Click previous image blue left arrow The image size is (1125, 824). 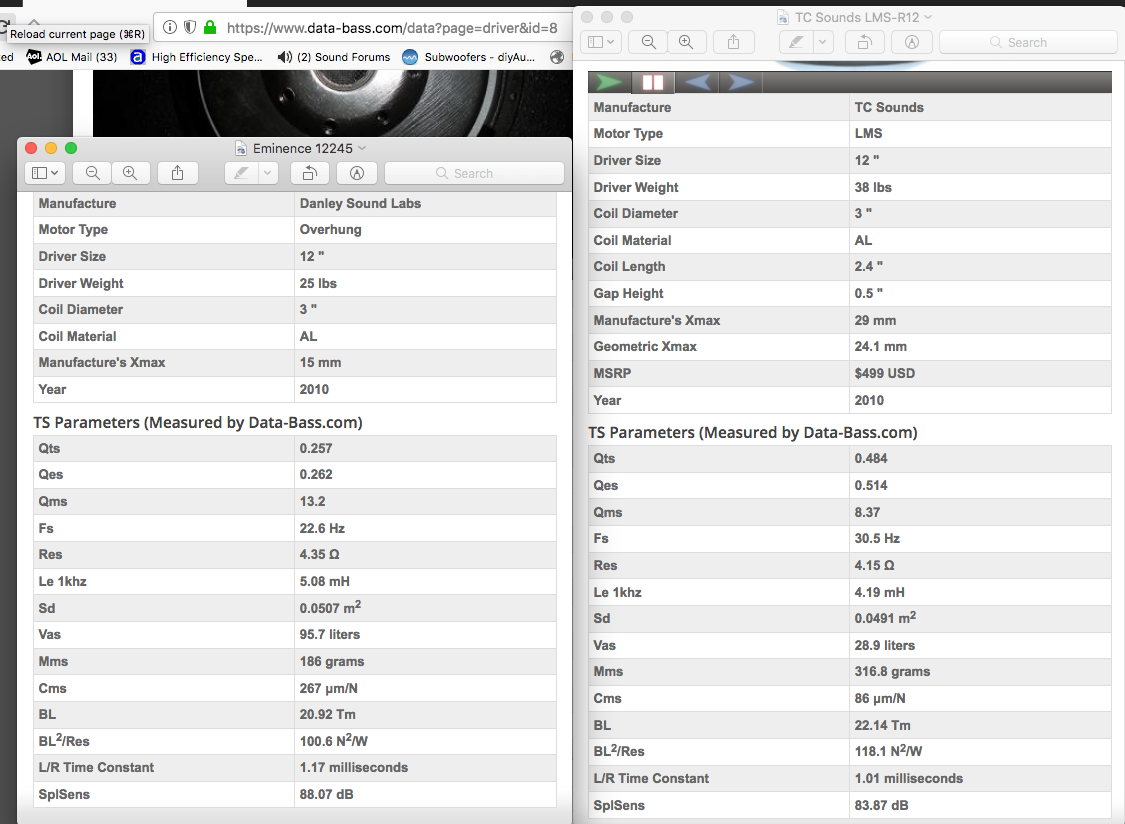(697, 82)
